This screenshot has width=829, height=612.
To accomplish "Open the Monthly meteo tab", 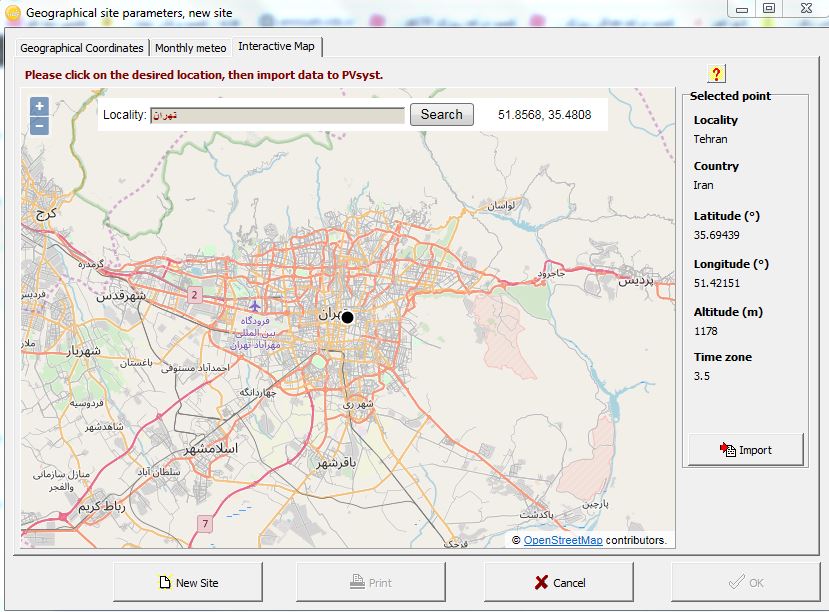I will (191, 48).
